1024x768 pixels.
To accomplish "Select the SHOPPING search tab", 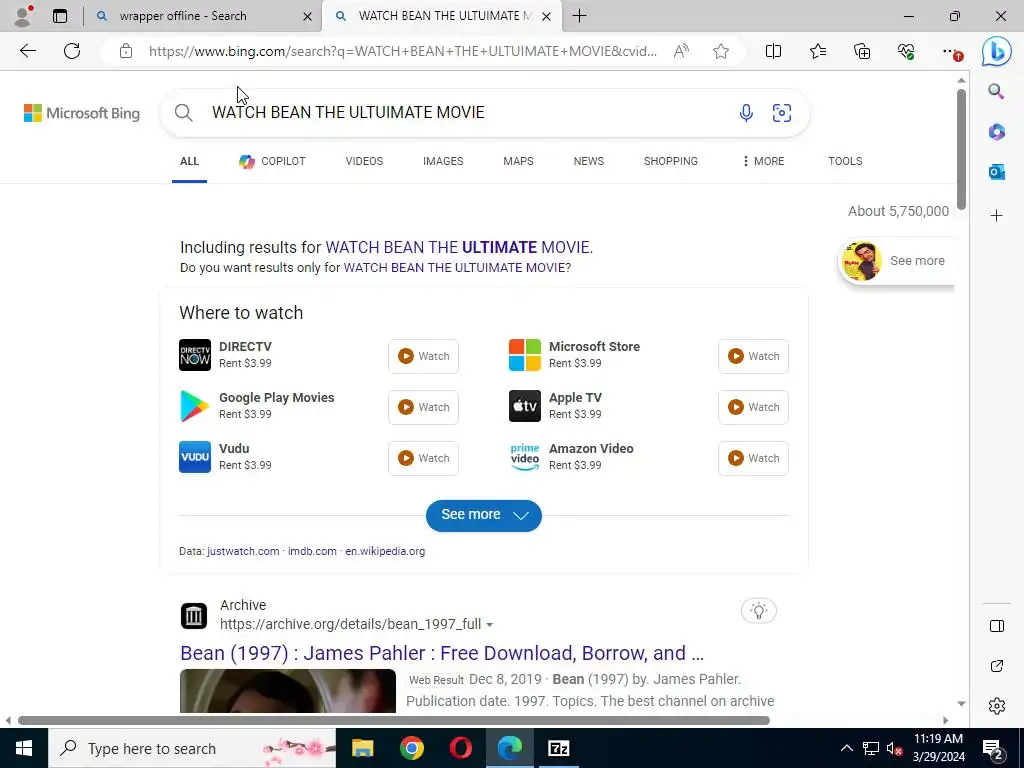I will 670,161.
